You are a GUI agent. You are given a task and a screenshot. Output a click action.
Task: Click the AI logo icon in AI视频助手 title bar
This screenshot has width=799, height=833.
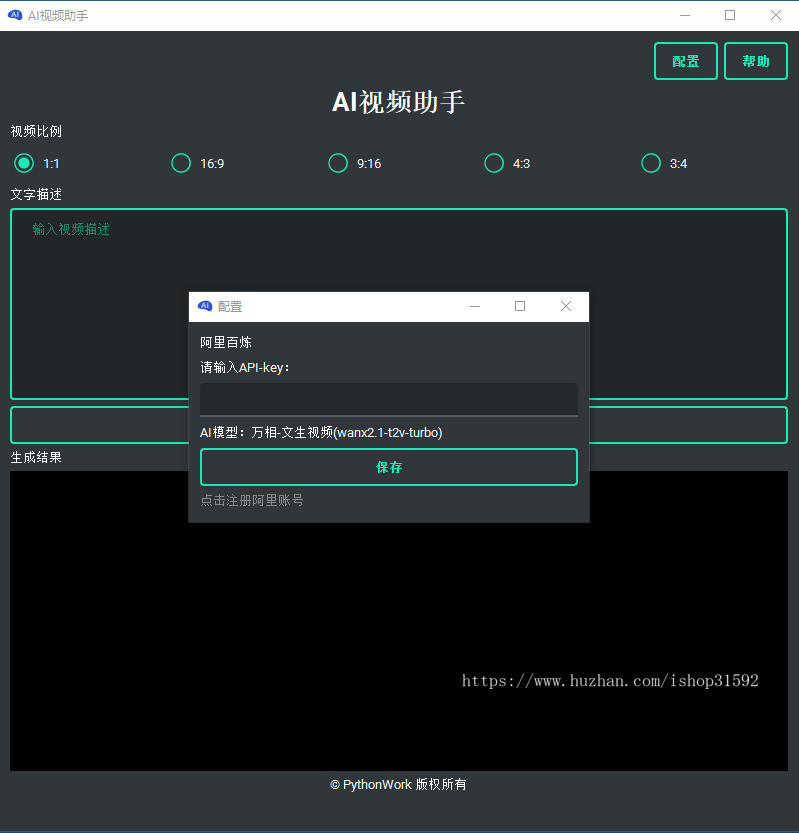click(x=15, y=15)
